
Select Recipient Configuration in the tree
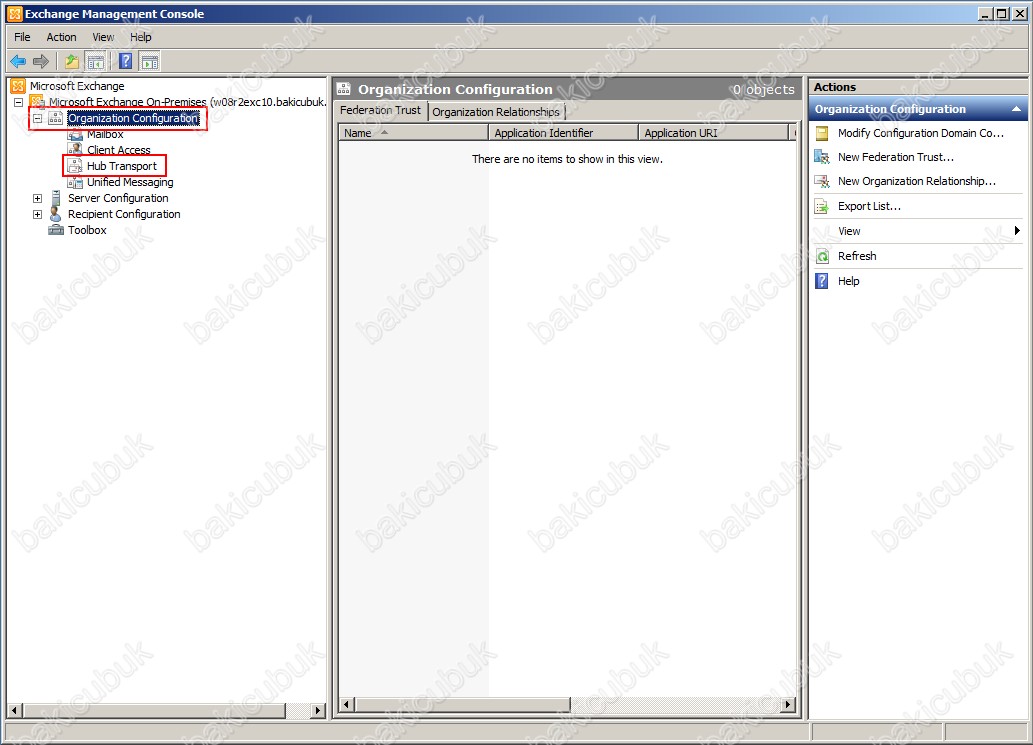point(124,214)
